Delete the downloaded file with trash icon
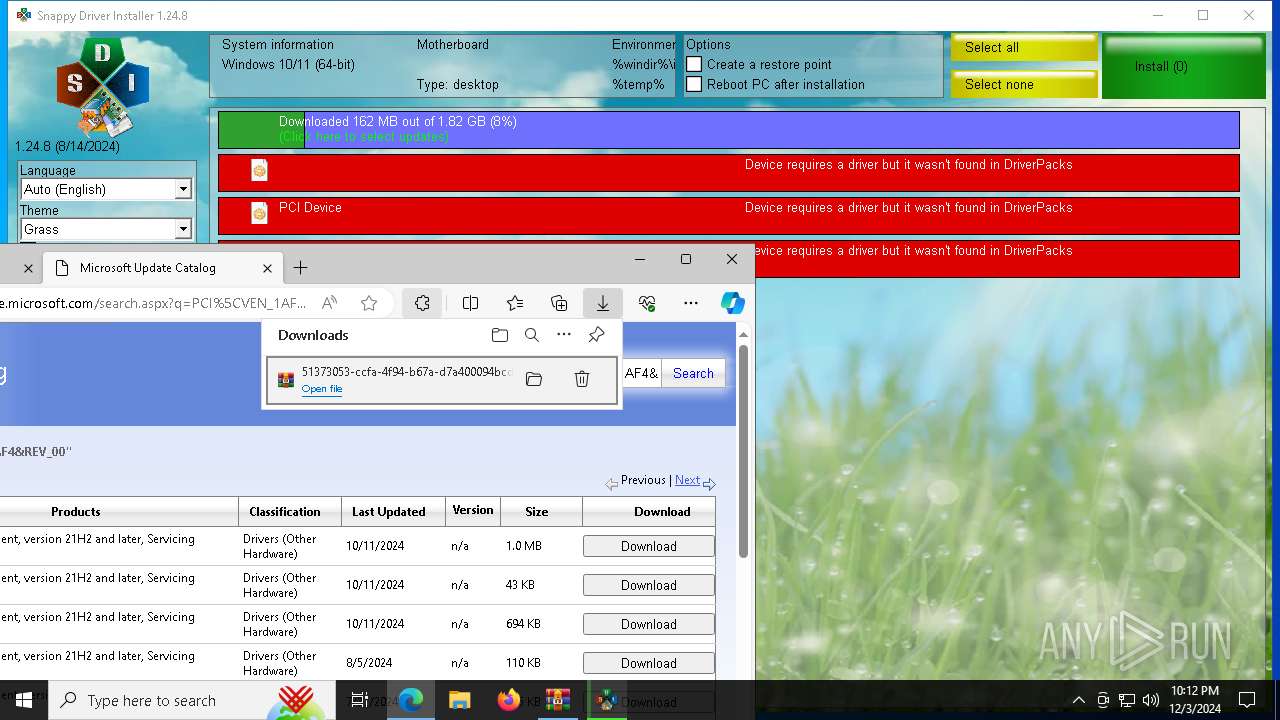 point(582,379)
